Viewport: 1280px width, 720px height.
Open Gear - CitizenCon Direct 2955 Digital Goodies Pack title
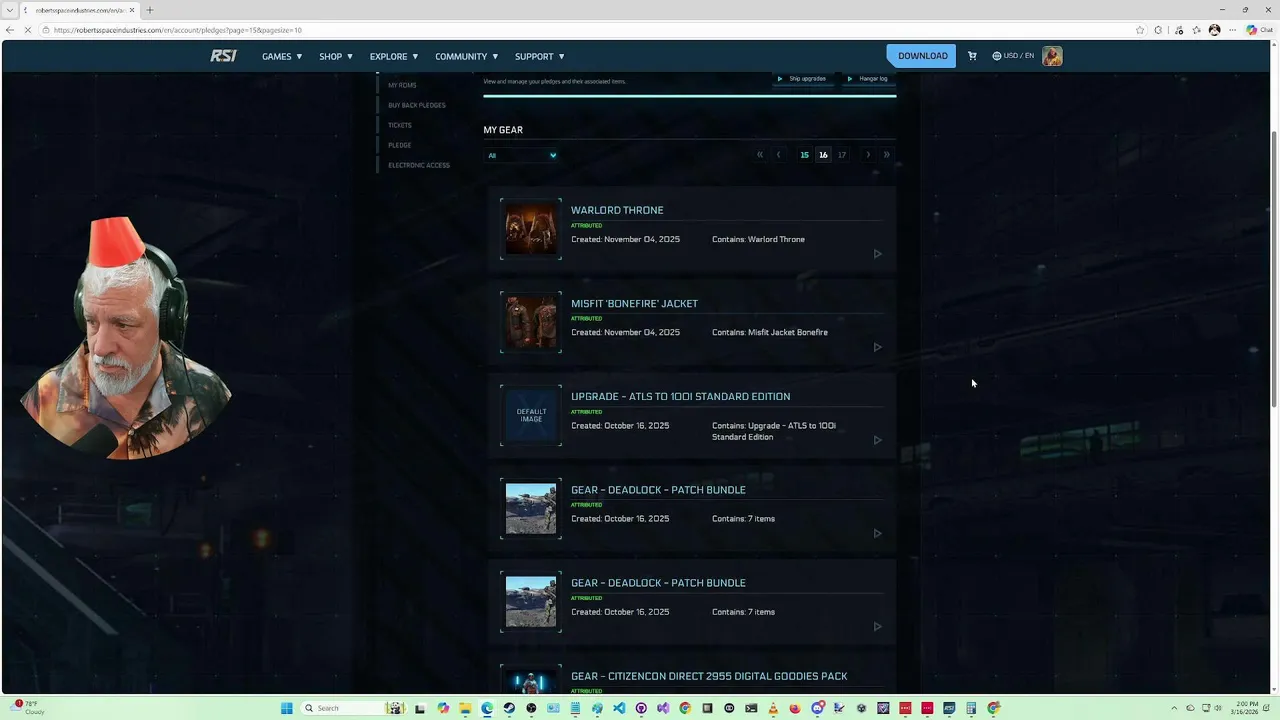pyautogui.click(x=709, y=676)
